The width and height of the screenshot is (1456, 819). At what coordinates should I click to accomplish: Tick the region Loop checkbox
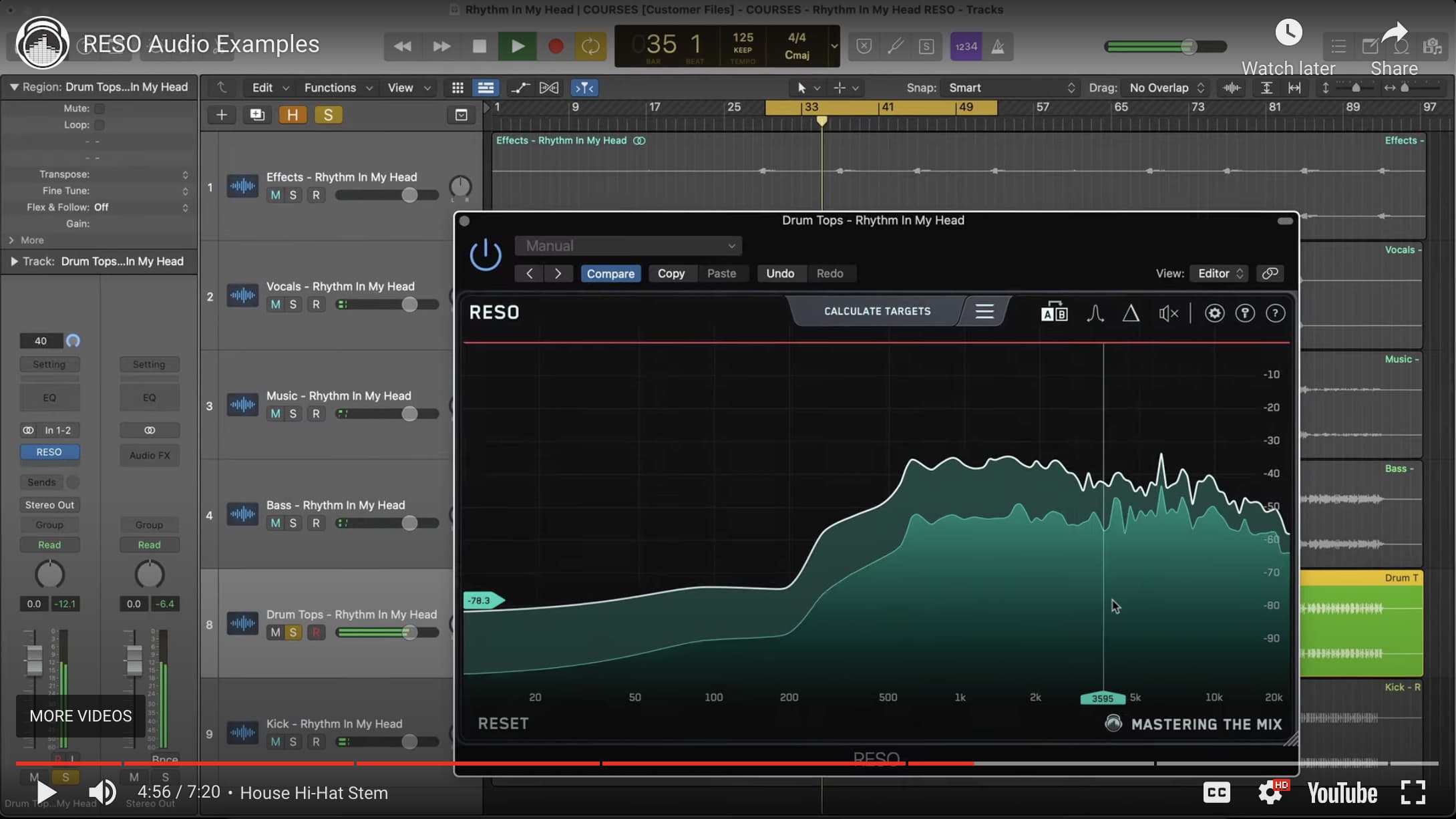(99, 125)
